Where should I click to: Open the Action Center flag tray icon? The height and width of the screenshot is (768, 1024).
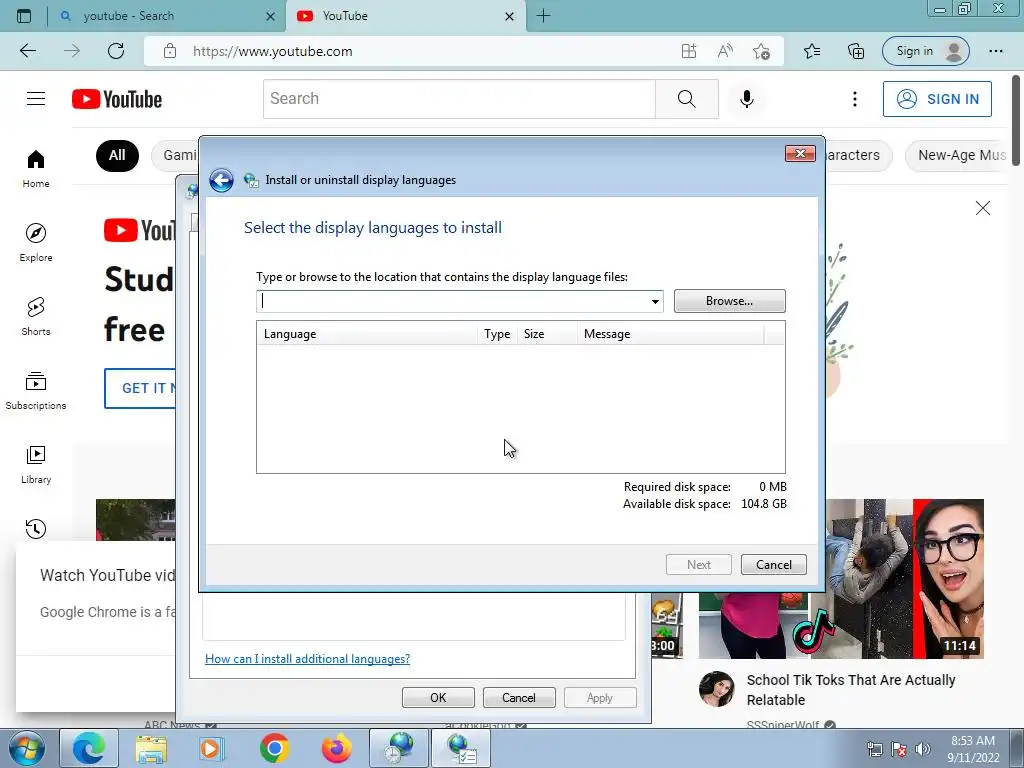(899, 749)
